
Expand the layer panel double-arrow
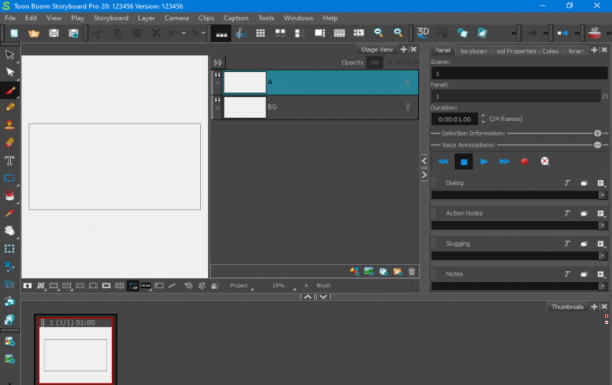218,62
